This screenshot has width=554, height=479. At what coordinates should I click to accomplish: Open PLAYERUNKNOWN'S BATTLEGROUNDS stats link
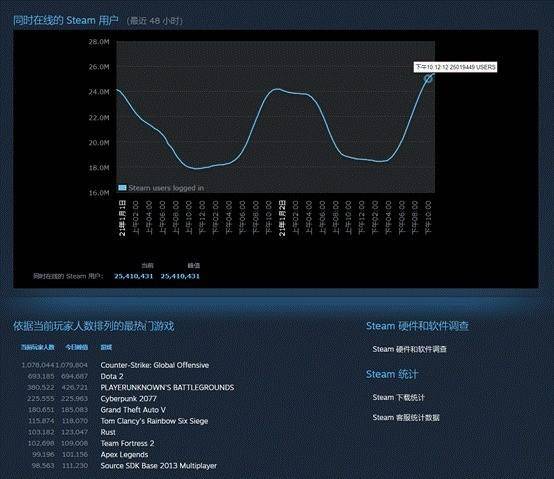167,388
